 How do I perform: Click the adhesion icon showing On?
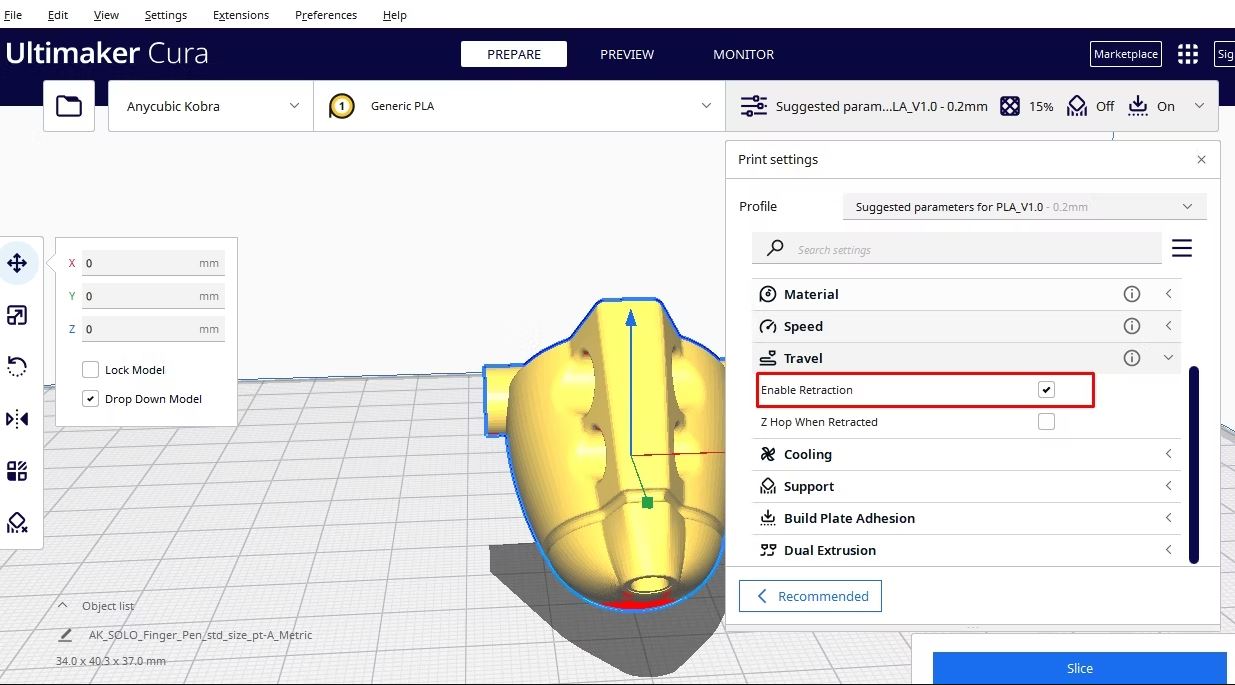[x=1138, y=106]
